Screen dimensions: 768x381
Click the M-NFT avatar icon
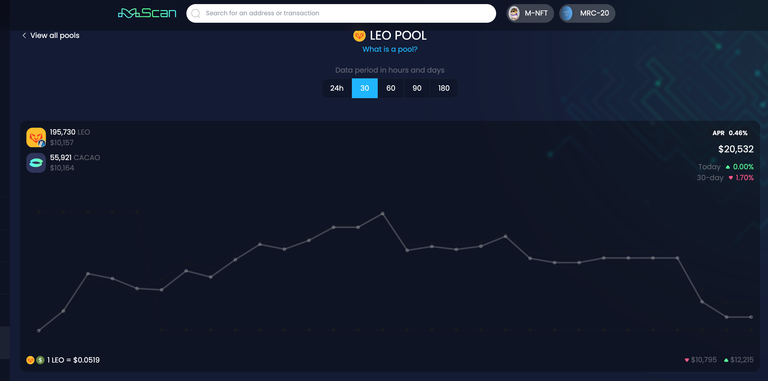point(514,14)
